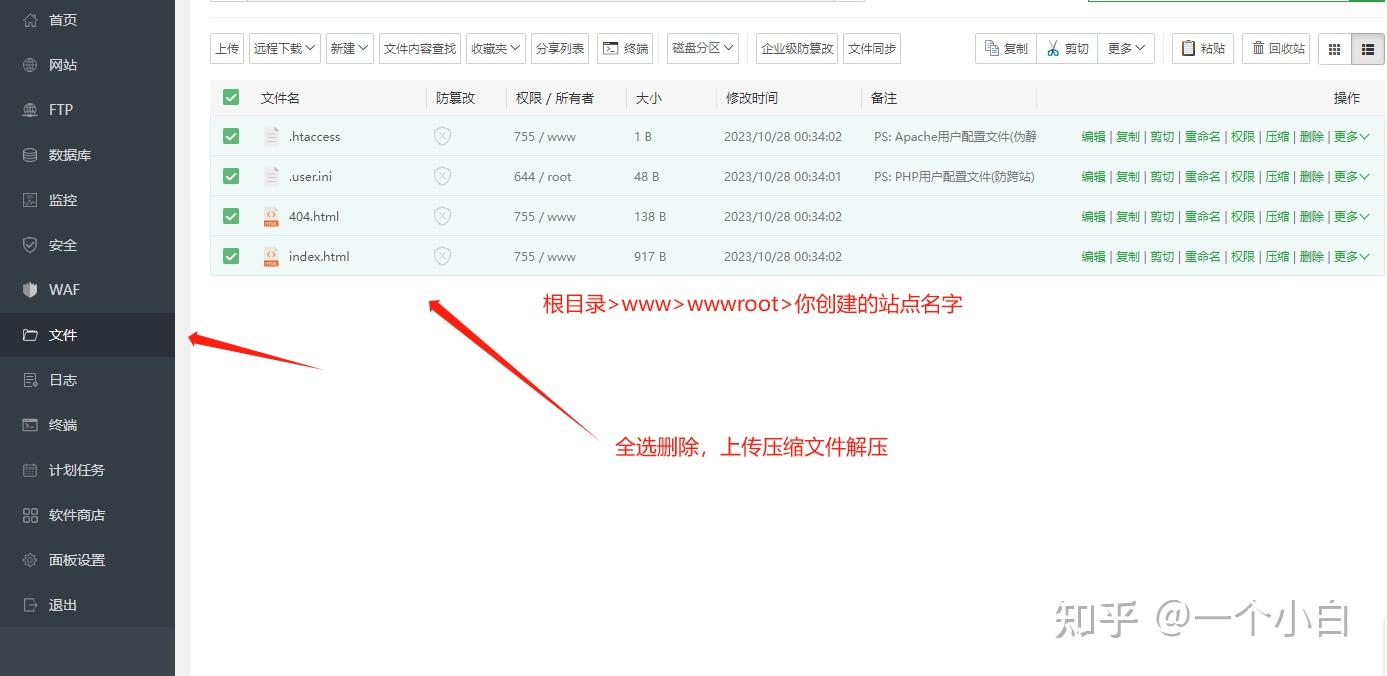Click the 剪切 scissors button in toolbar
This screenshot has width=1387, height=676.
point(1067,48)
